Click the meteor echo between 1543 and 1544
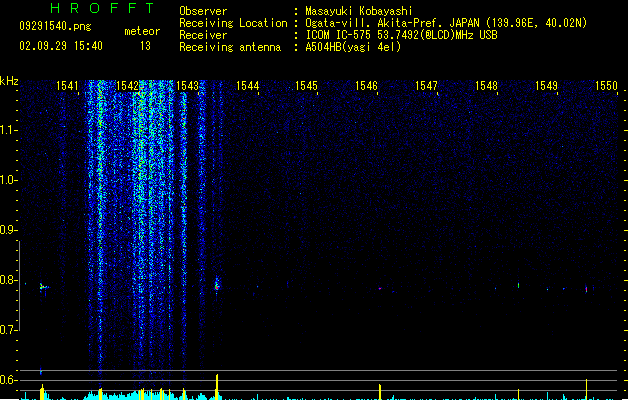629x400 pixels. (x=217, y=285)
